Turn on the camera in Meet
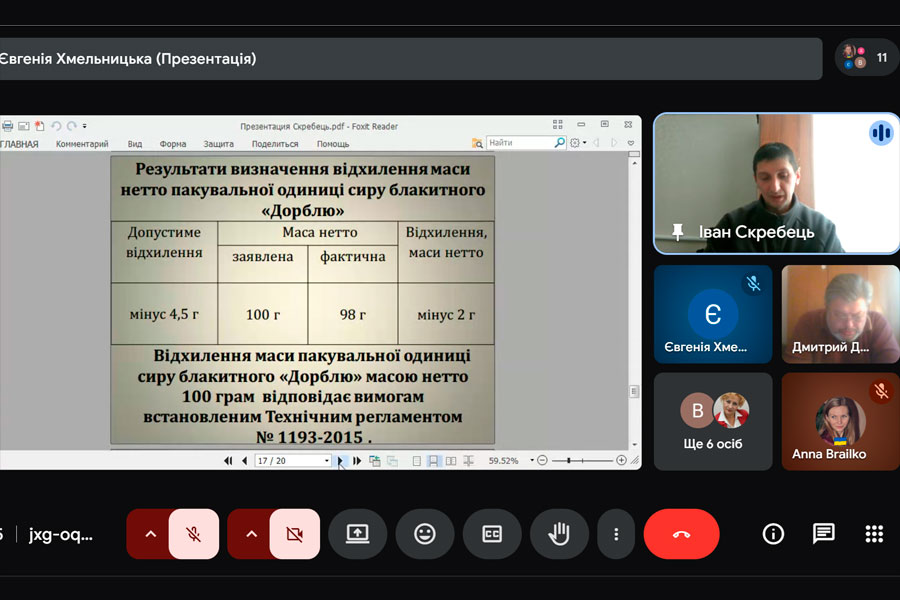Viewport: 900px width, 600px height. [x=294, y=534]
